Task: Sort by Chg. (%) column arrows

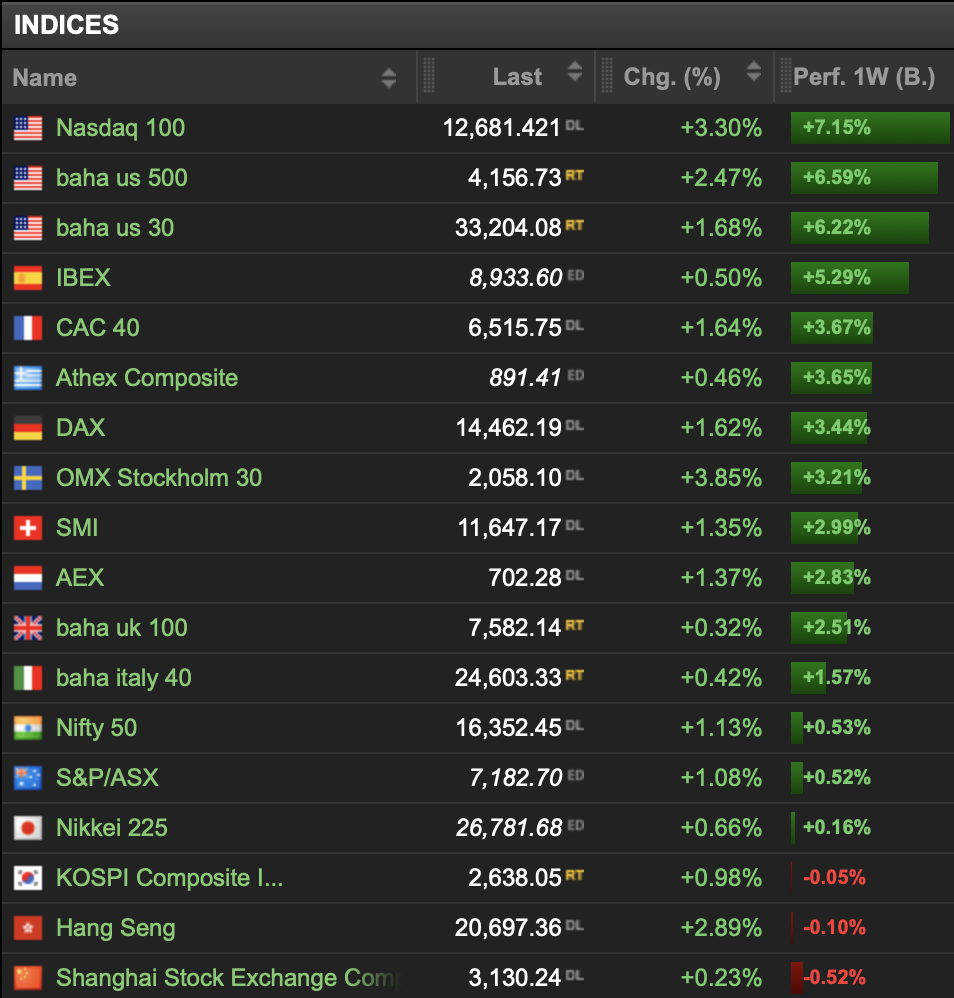Action: [754, 71]
